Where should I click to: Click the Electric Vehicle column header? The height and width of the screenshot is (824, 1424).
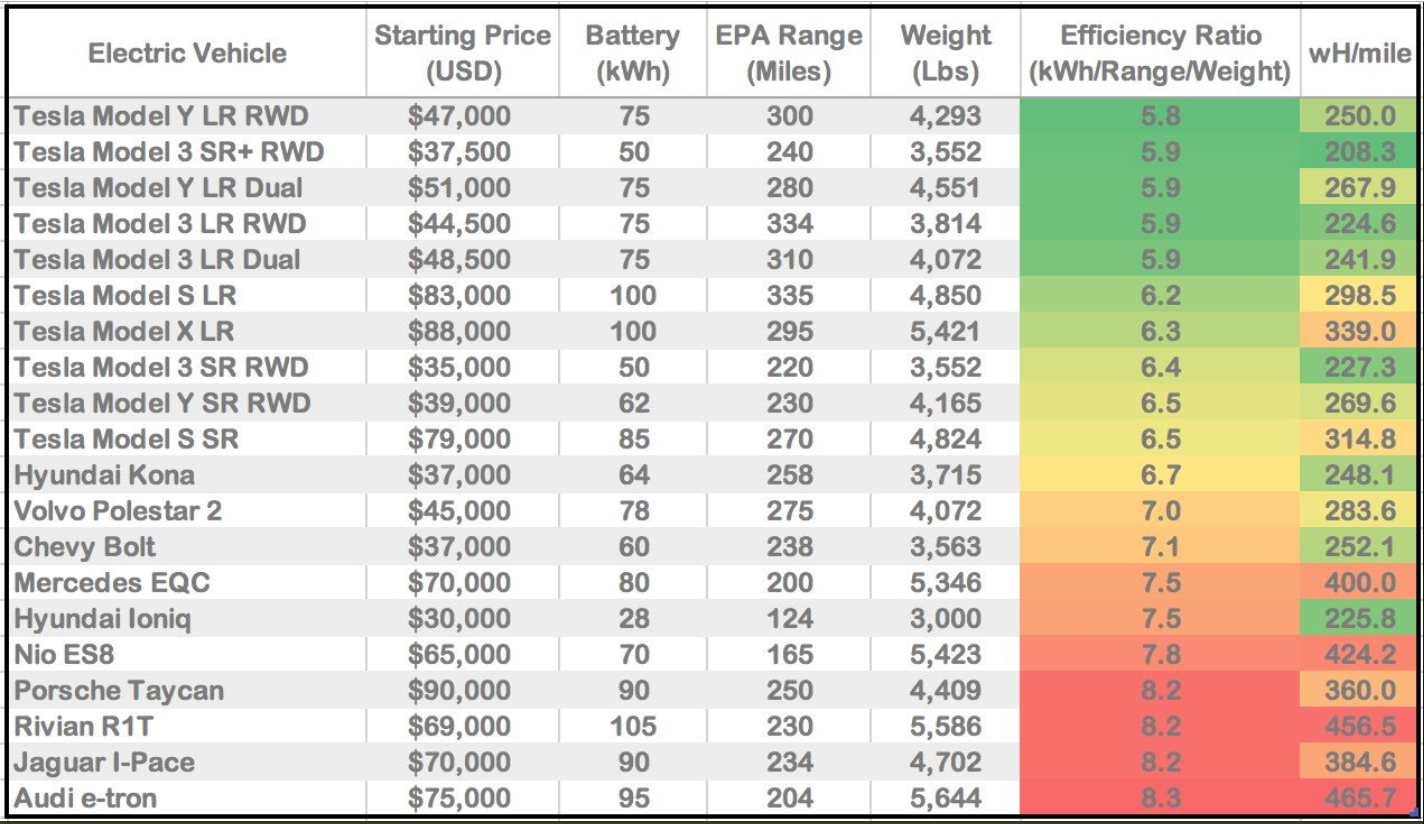pyautogui.click(x=188, y=53)
